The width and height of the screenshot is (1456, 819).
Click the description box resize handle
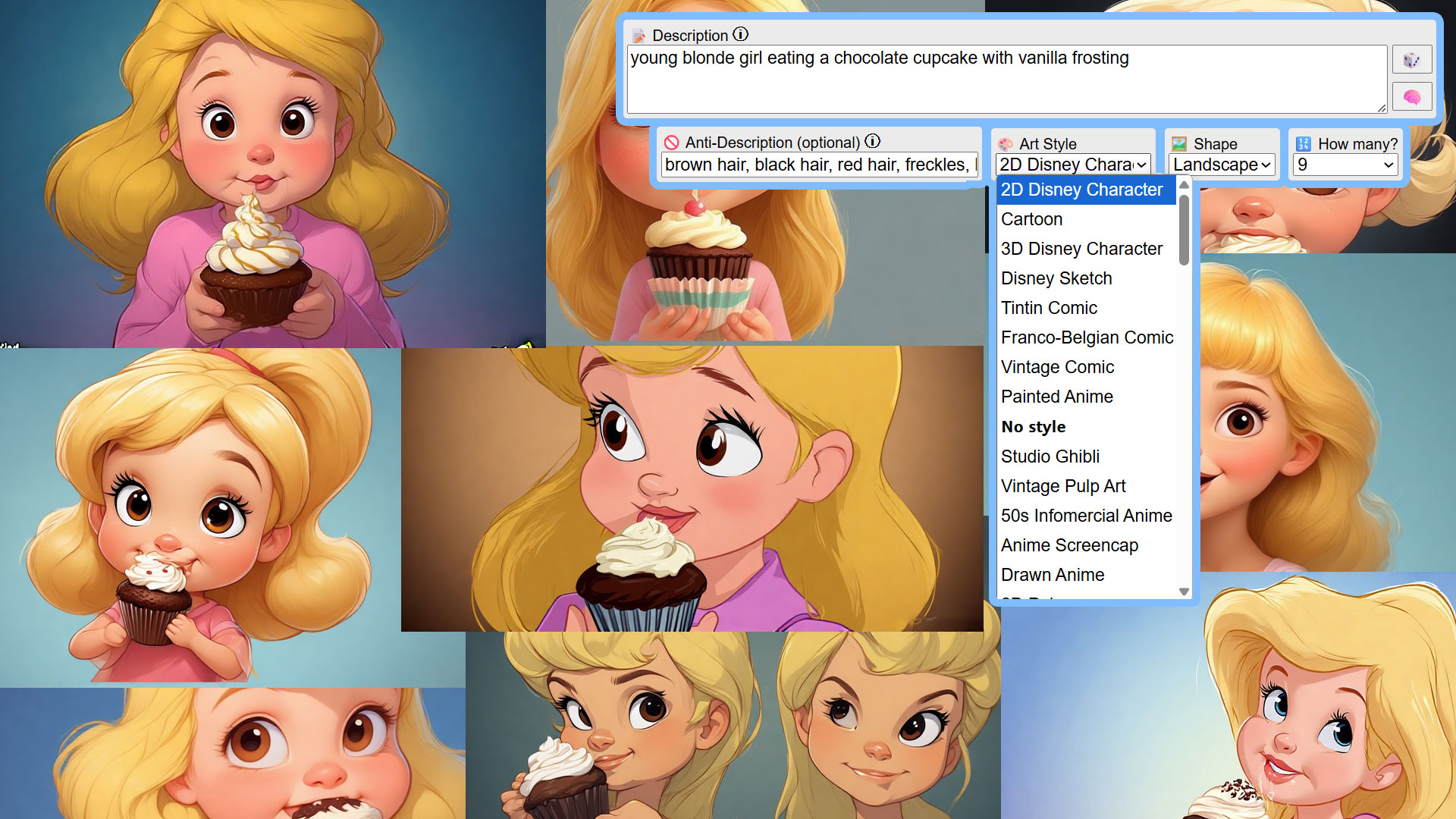coord(1382,108)
